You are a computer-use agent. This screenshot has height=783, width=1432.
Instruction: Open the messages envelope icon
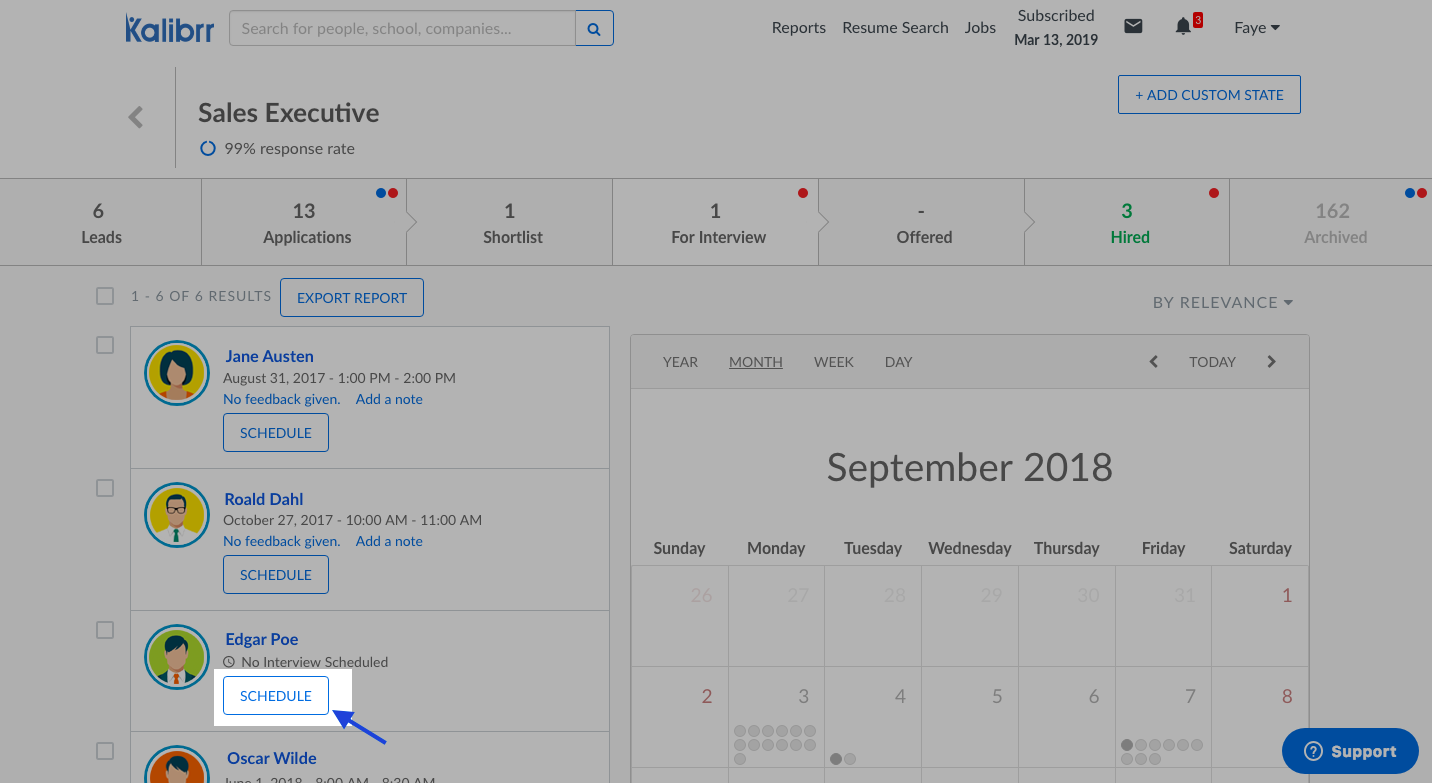(x=1133, y=27)
